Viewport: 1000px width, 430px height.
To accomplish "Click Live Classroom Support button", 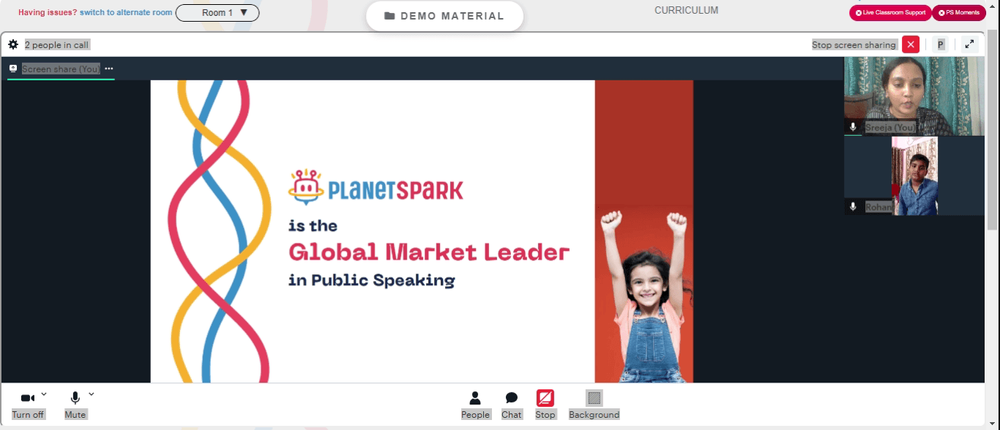I will point(890,13).
